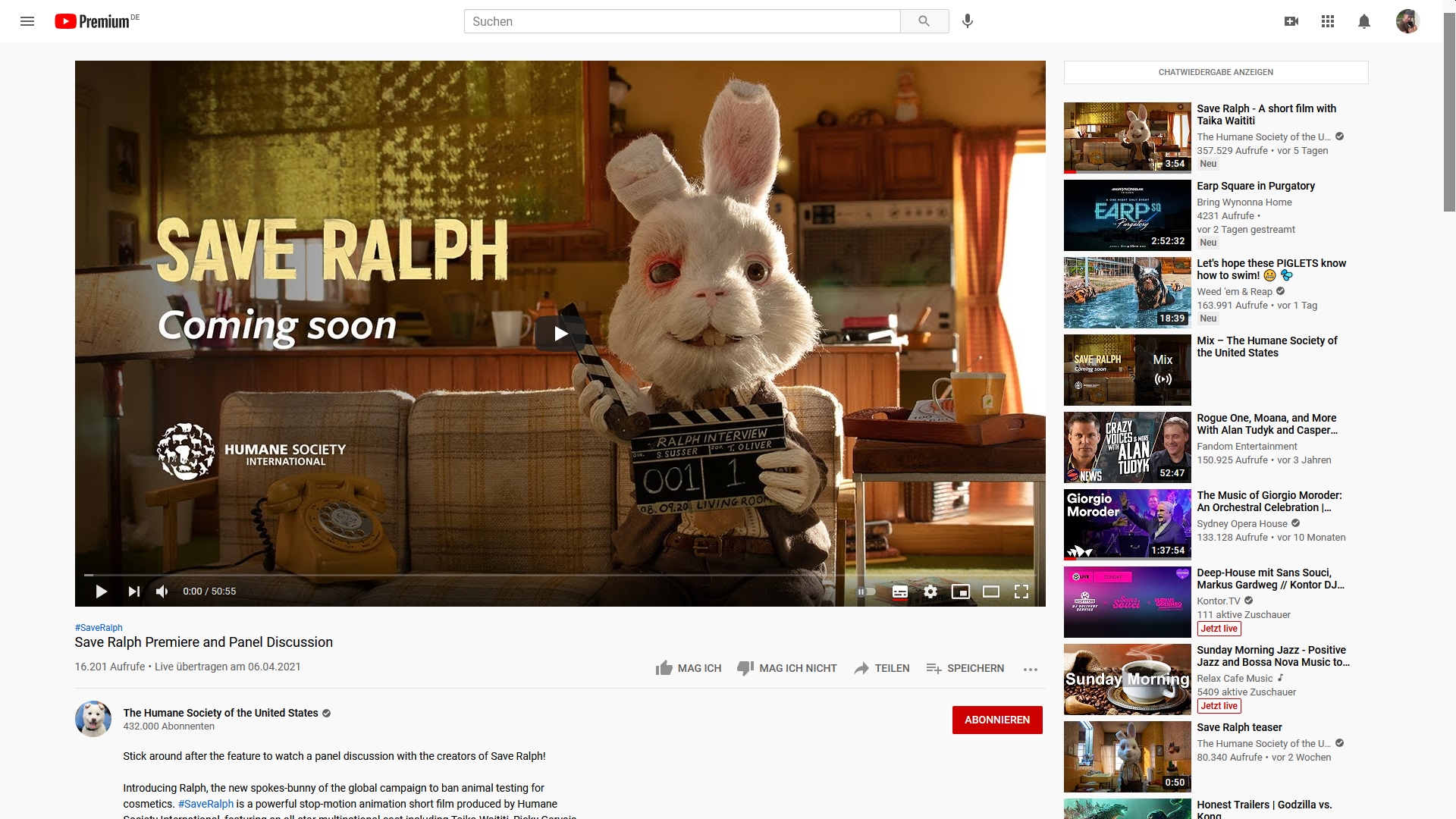Click the red Abonnieren button
The image size is (1456, 819).
[996, 720]
